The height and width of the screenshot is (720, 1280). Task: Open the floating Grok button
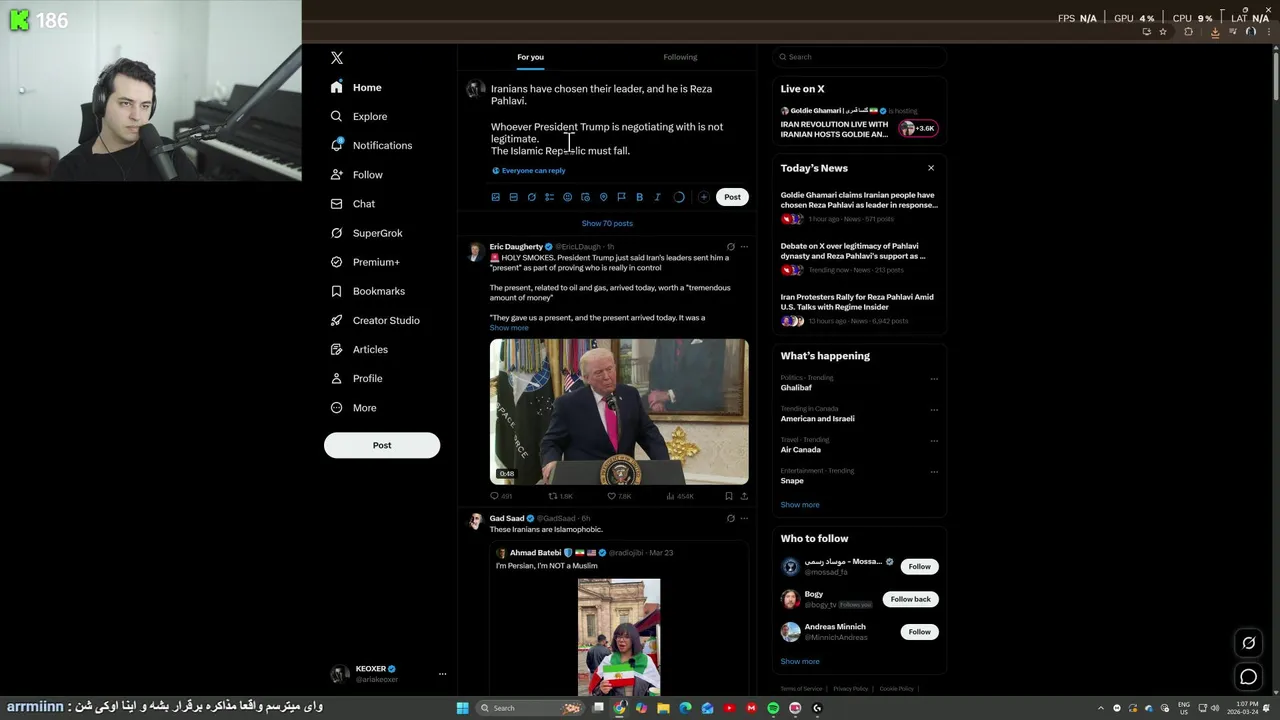click(1249, 643)
